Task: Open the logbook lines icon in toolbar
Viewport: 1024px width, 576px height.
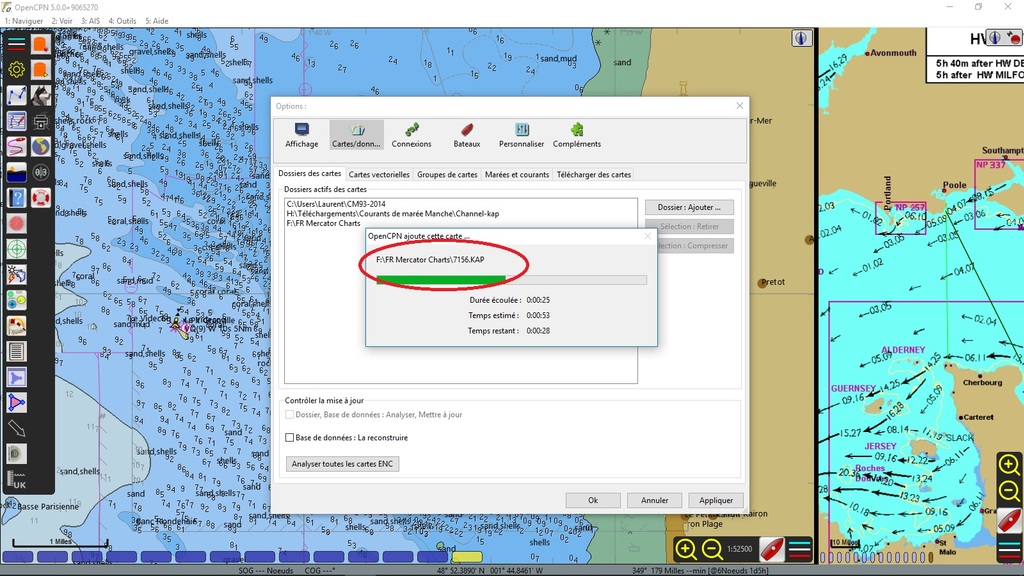Action: click(16, 351)
